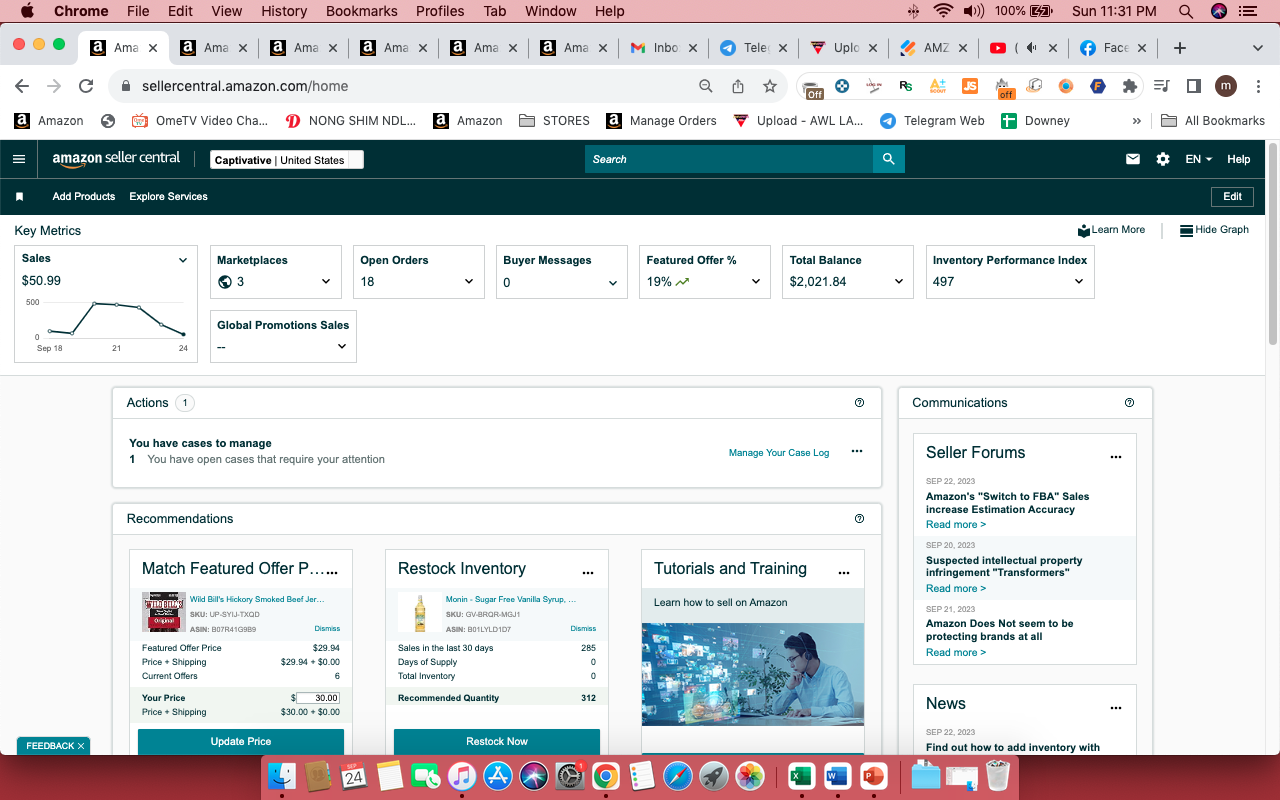Open the Trash in the Dock

[x=997, y=775]
